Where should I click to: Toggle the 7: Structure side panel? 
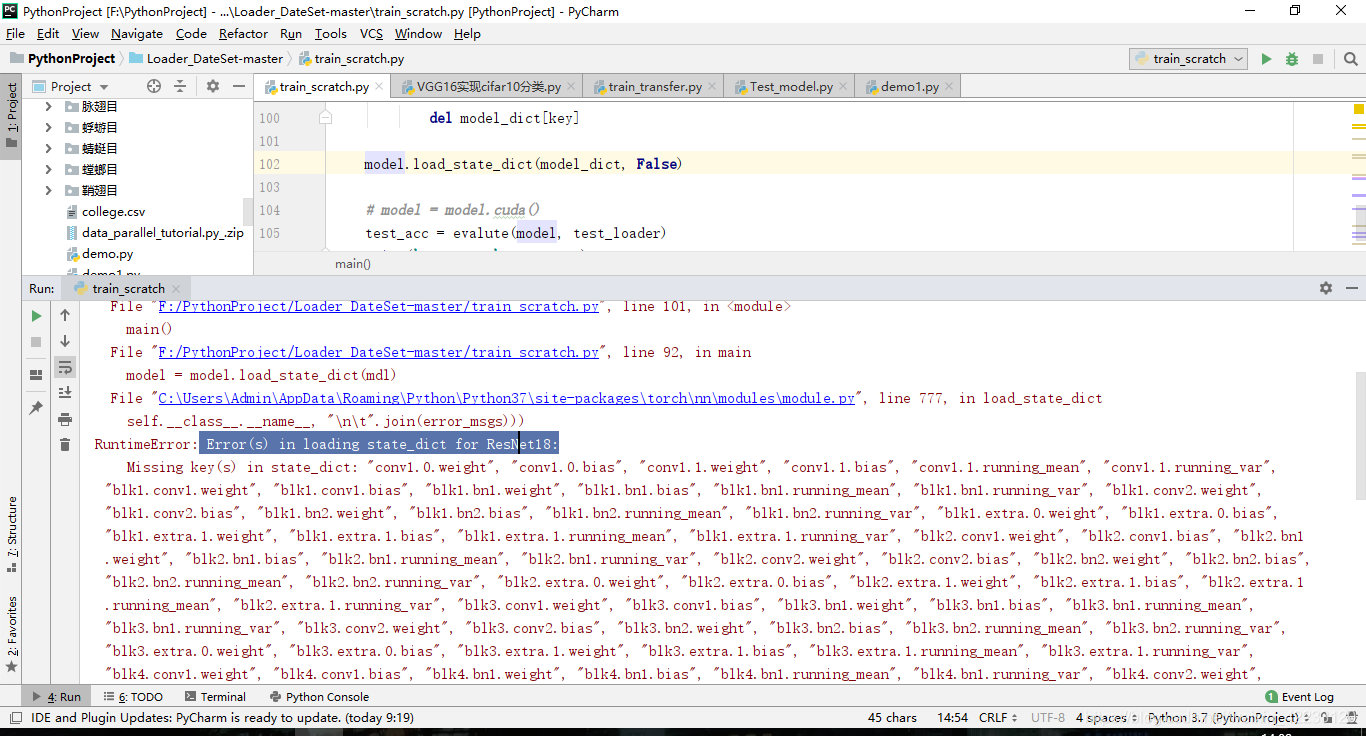tap(11, 534)
